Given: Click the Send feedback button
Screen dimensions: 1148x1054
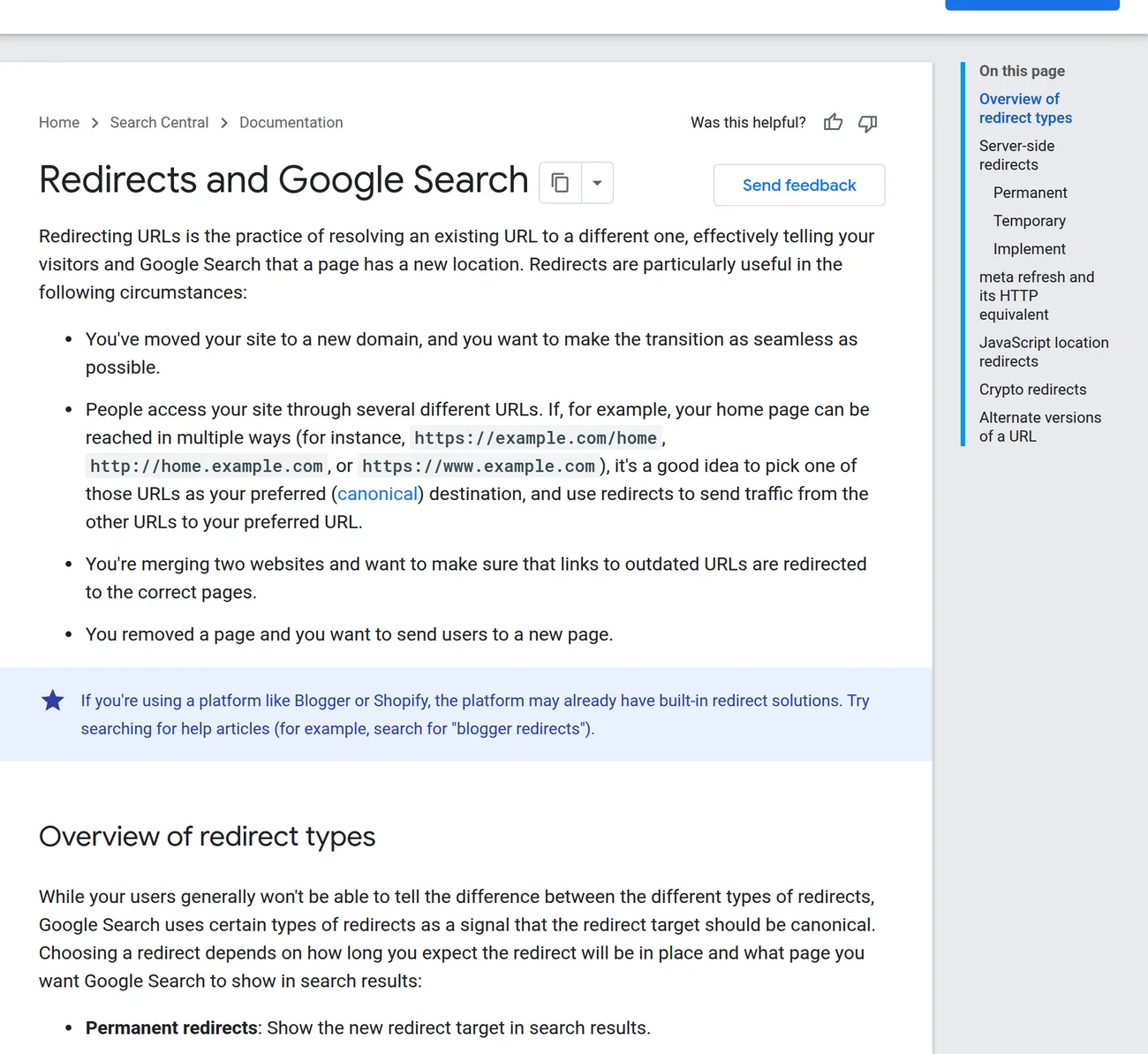Looking at the screenshot, I should click(799, 185).
